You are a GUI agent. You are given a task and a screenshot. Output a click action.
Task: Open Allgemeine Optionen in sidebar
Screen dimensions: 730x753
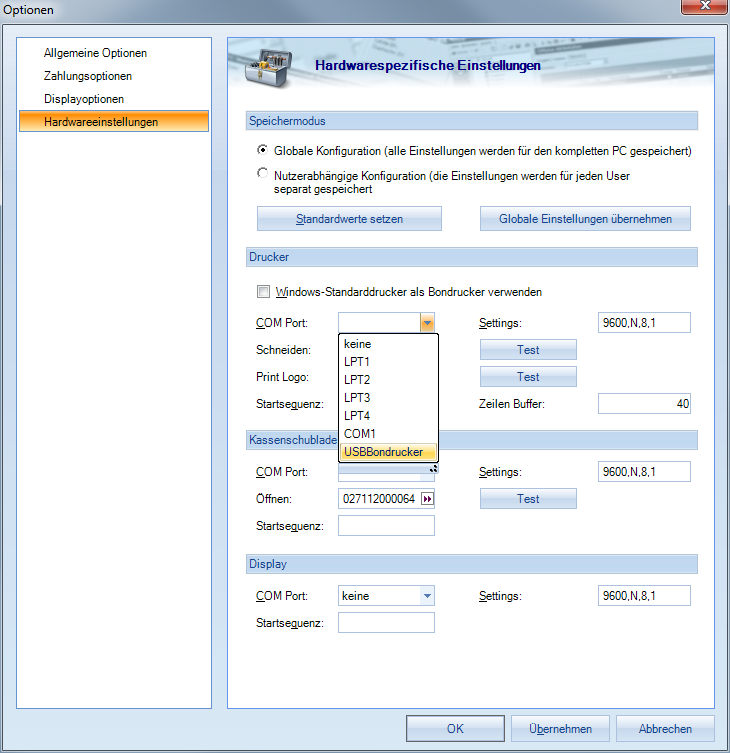coord(95,53)
